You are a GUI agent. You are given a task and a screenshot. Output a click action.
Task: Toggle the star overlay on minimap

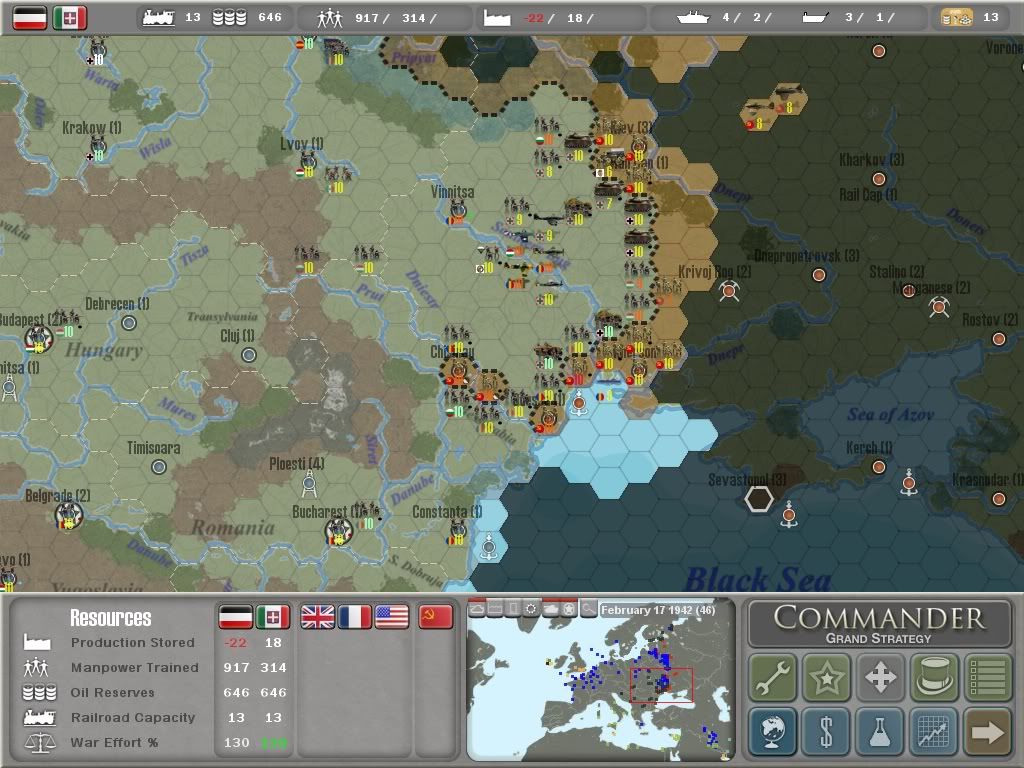[x=569, y=609]
